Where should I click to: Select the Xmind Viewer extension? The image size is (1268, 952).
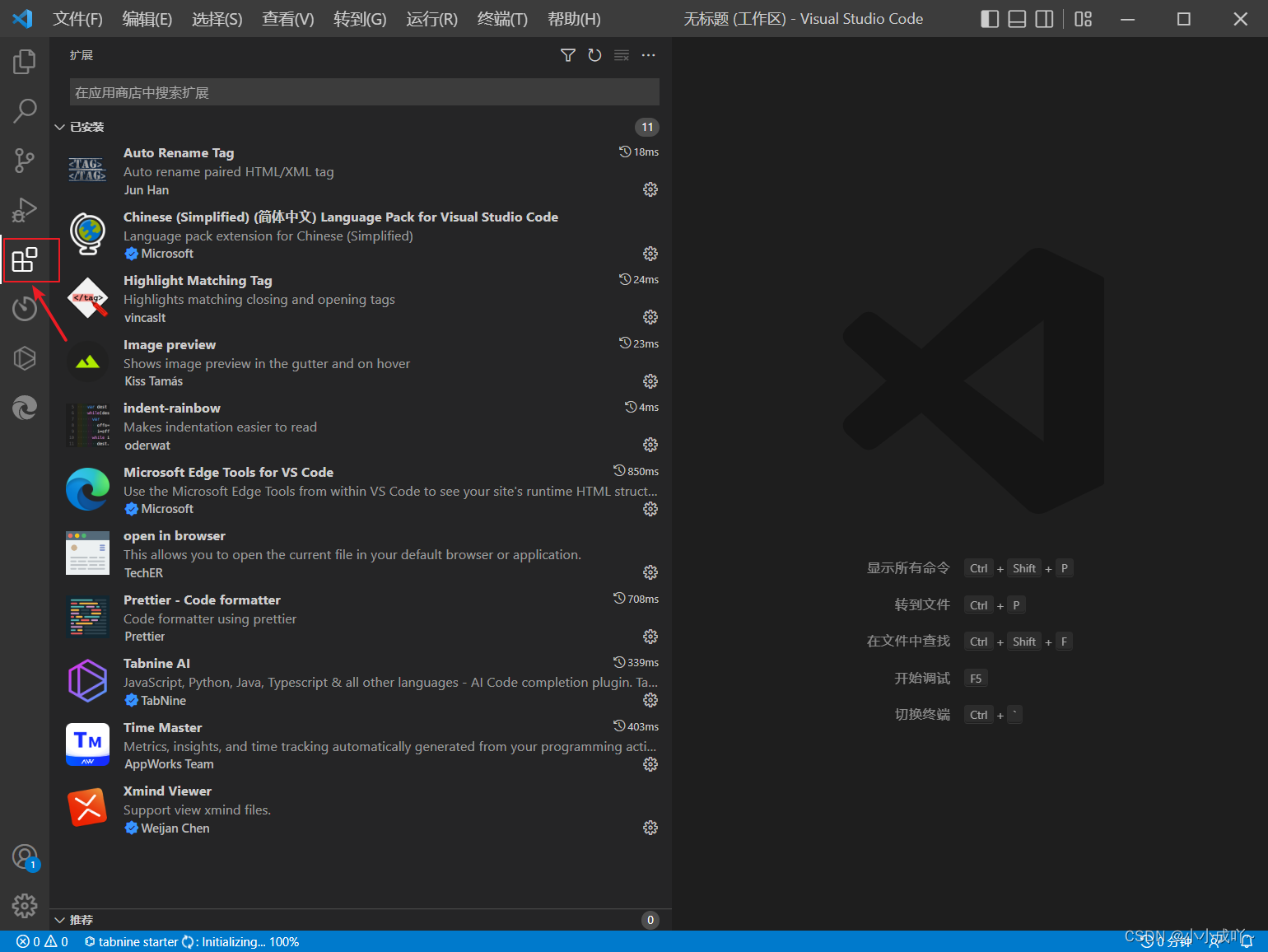pos(362,810)
